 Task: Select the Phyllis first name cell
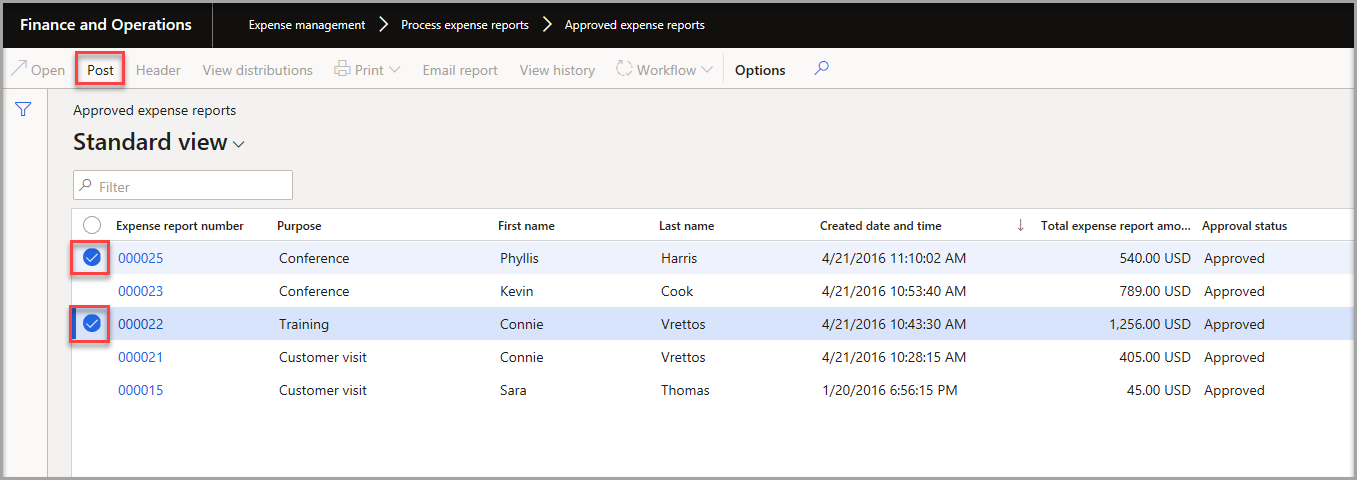tap(519, 258)
